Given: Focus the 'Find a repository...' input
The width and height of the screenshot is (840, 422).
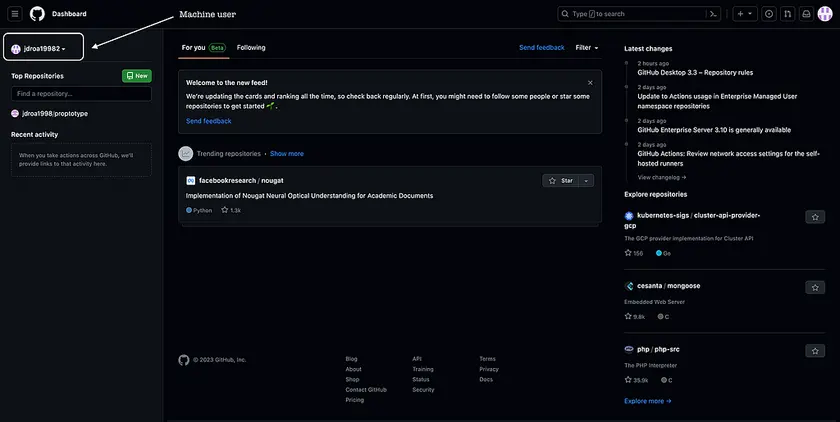Looking at the screenshot, I should pyautogui.click(x=81, y=94).
